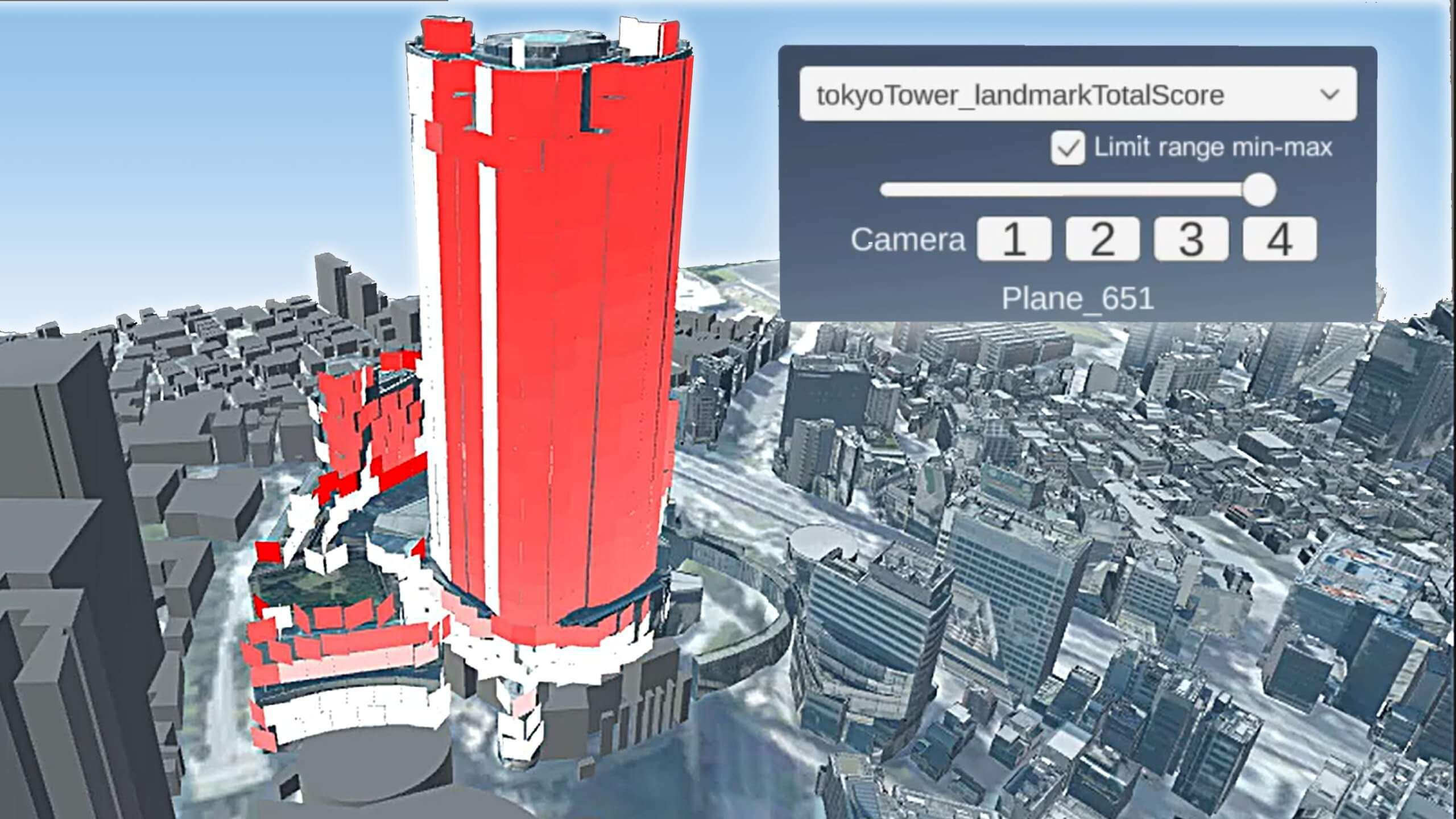Switch to Camera 4
Screen dimensions: 1456x819
[x=1280, y=239]
